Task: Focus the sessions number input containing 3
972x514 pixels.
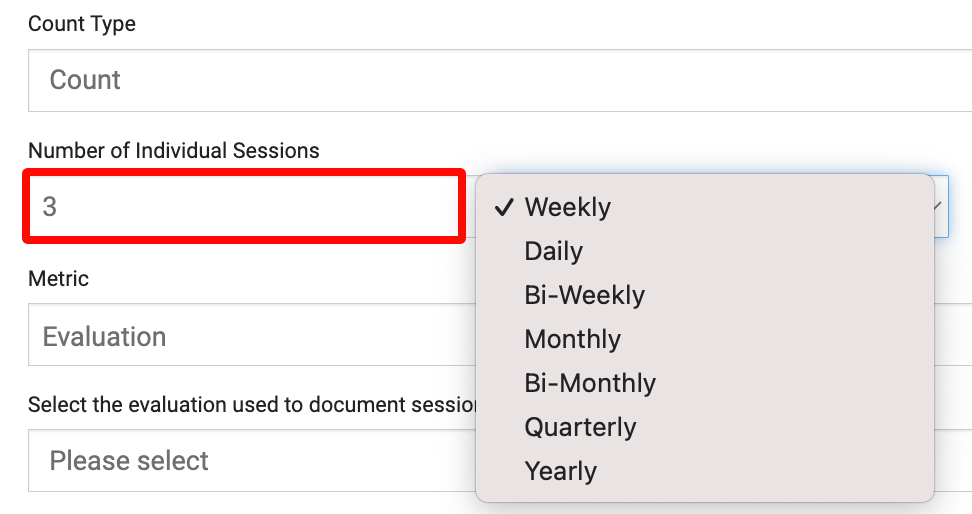Action: click(245, 207)
